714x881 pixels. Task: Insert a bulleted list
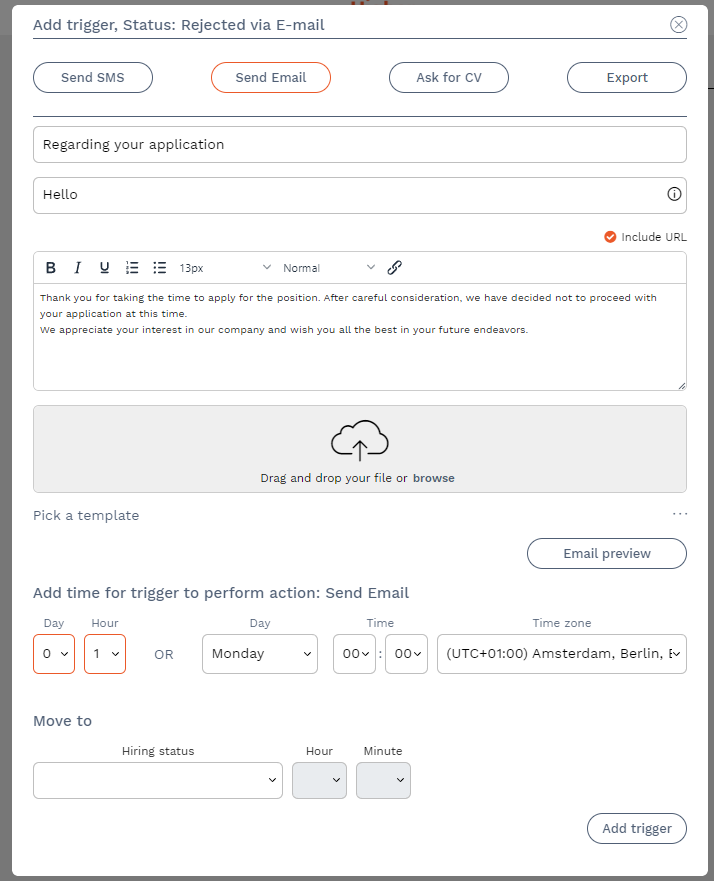160,268
